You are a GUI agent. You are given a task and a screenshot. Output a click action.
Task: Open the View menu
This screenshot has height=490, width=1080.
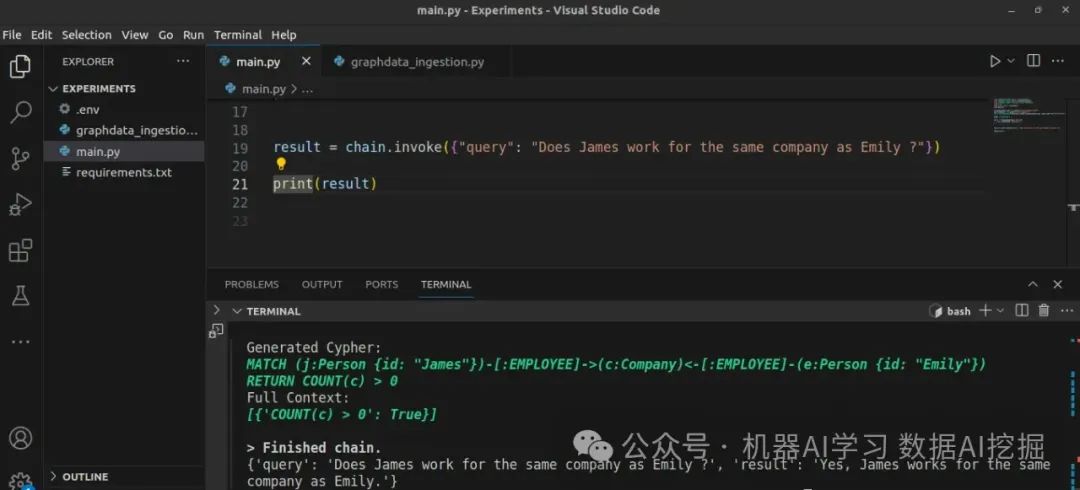tap(135, 34)
